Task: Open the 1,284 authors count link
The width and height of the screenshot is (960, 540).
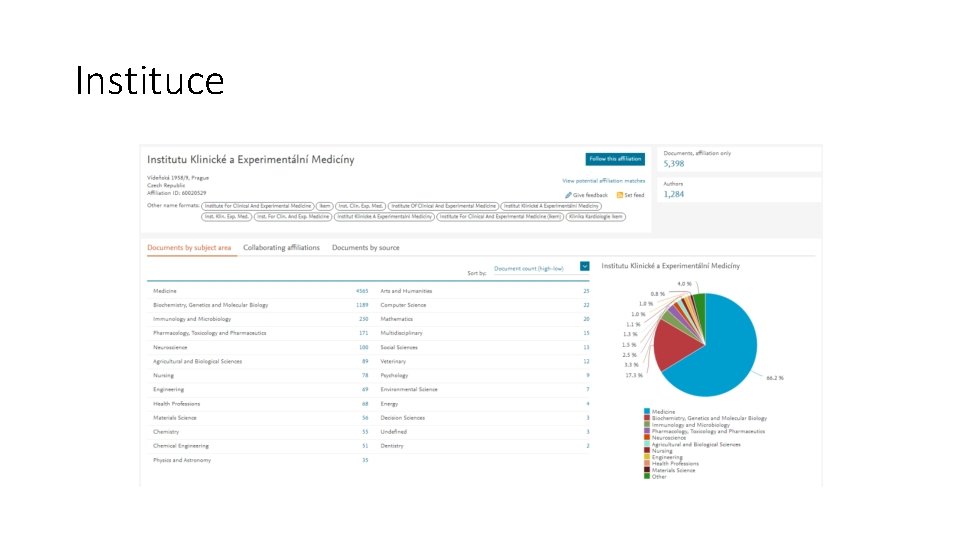Action: [674, 194]
